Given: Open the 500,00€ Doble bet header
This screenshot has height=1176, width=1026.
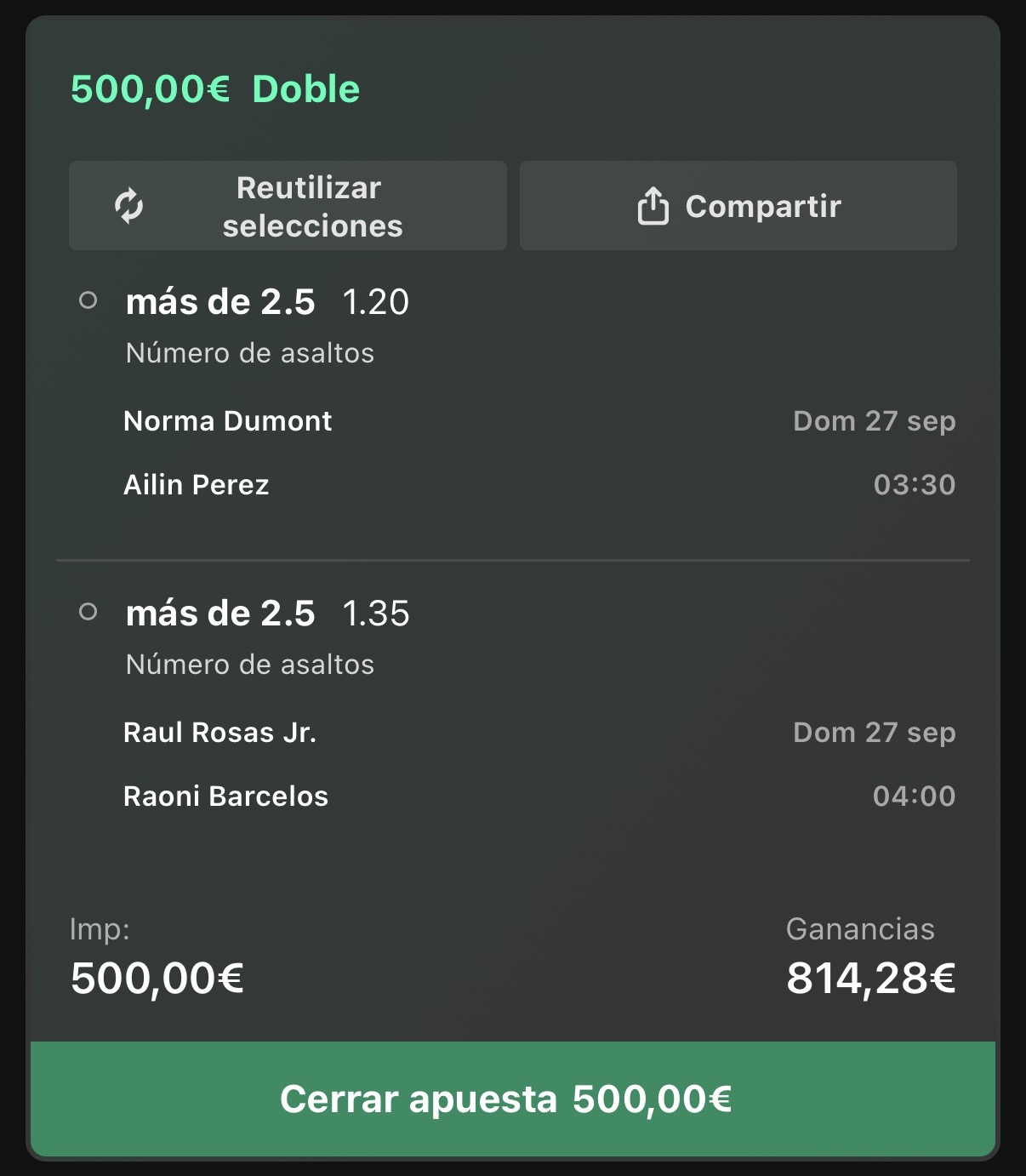Looking at the screenshot, I should 215,89.
